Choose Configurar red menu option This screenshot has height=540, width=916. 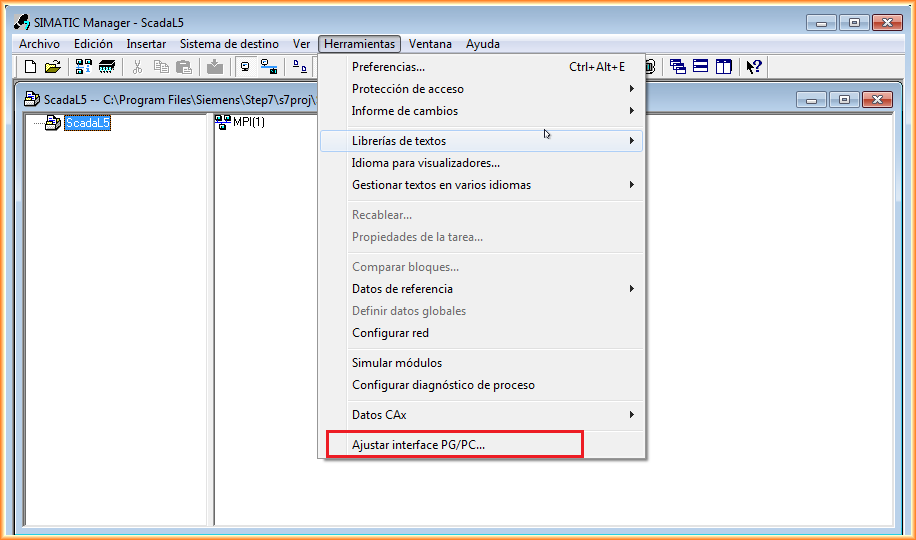390,333
